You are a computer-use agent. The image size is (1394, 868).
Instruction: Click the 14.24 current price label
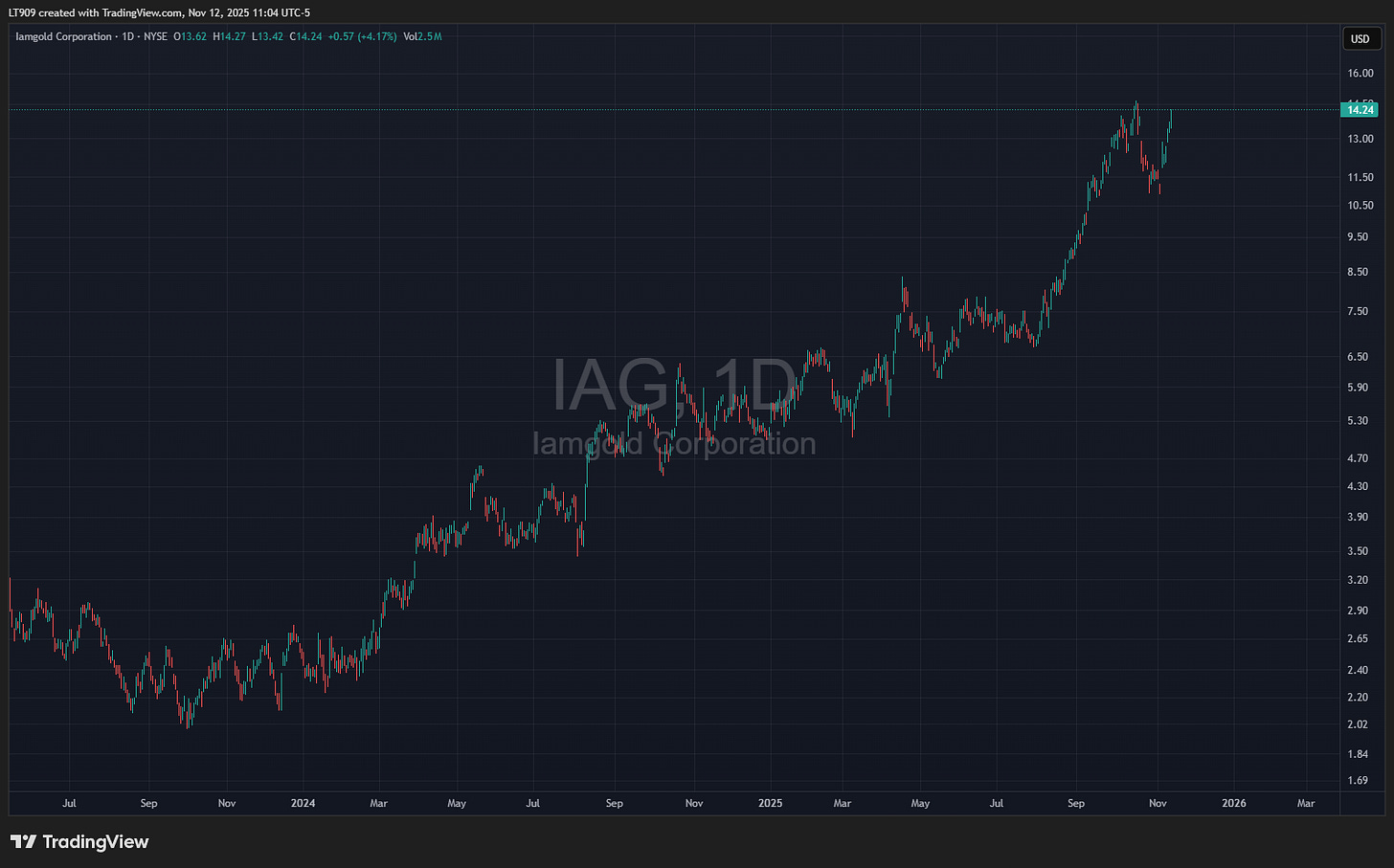pyautogui.click(x=1360, y=110)
